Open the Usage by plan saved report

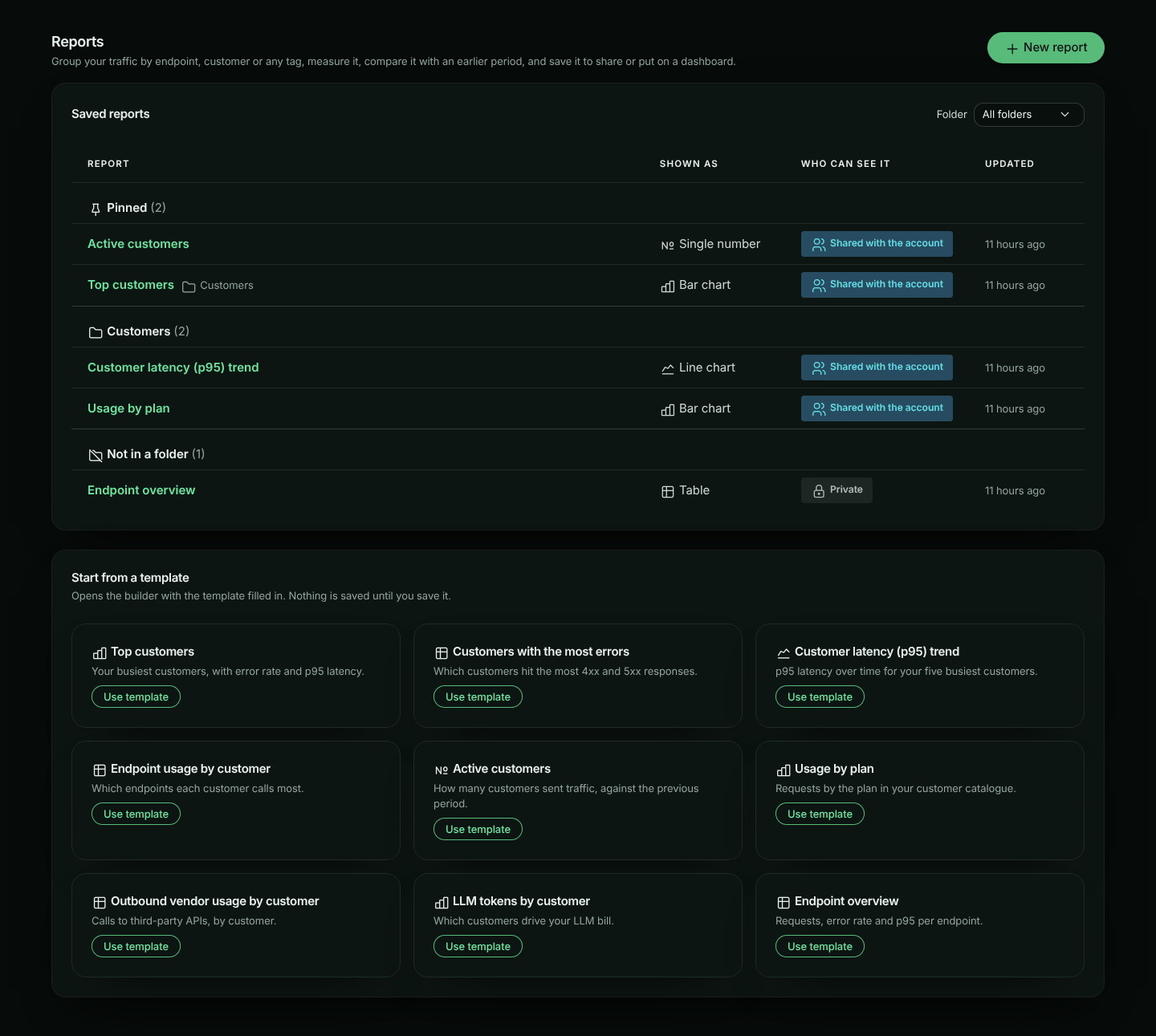(x=128, y=408)
